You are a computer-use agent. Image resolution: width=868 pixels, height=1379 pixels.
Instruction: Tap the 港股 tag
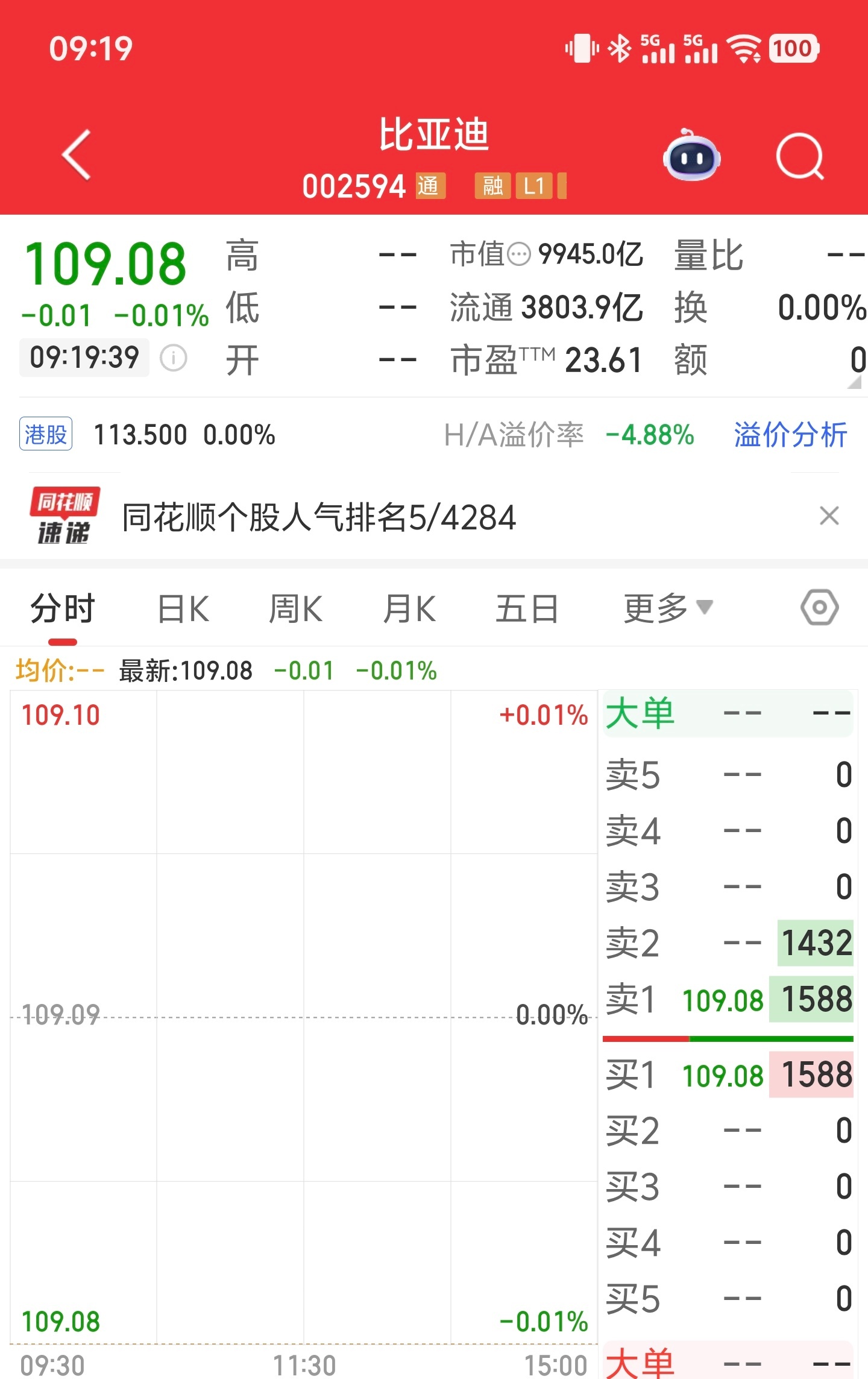click(46, 434)
